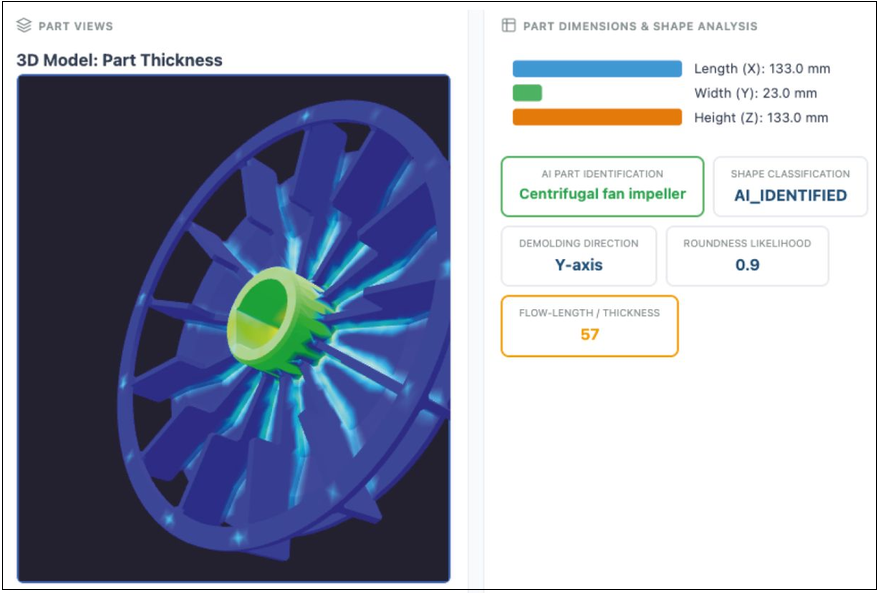This screenshot has width=880, height=593.
Task: Click the blue Length (X) bar
Action: point(597,68)
